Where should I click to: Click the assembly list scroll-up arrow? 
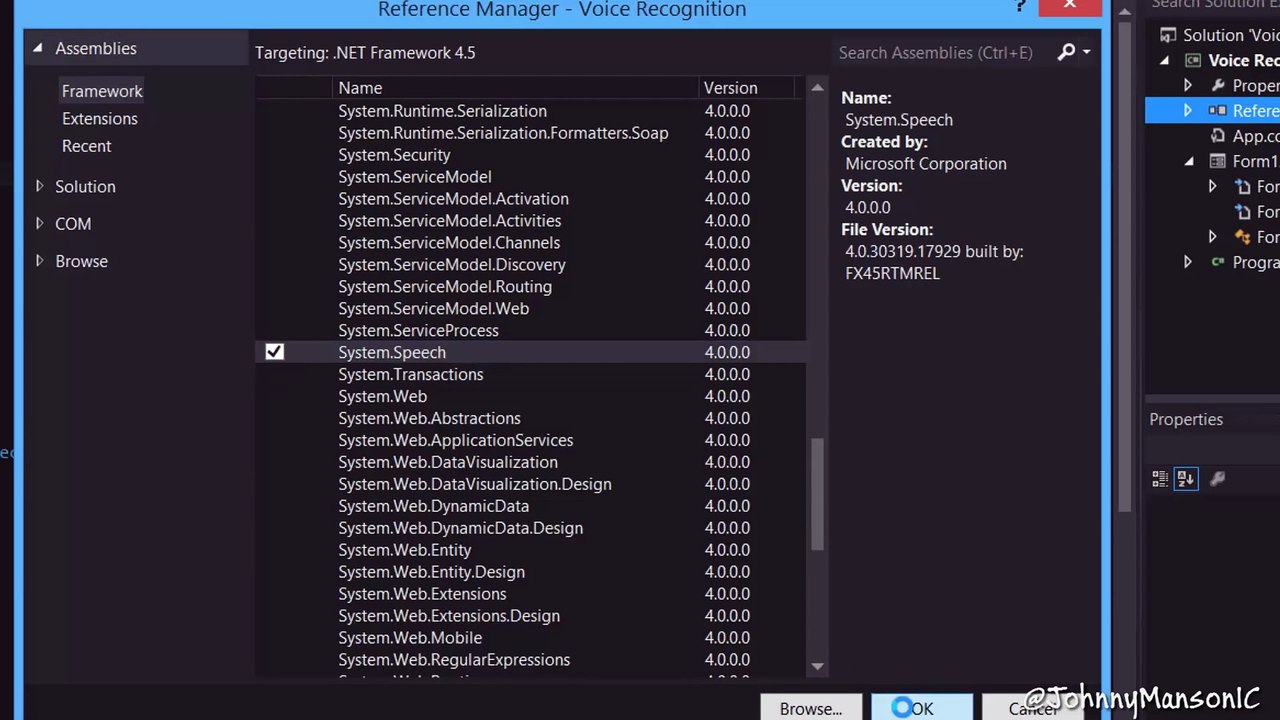click(x=817, y=88)
